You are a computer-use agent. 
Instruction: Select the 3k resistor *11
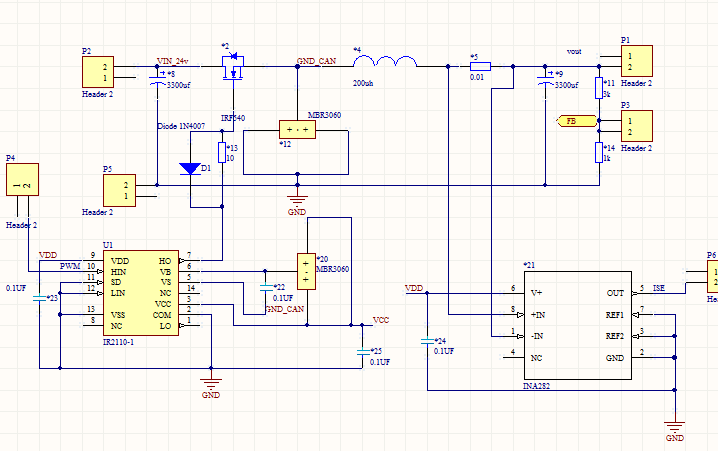[599, 88]
